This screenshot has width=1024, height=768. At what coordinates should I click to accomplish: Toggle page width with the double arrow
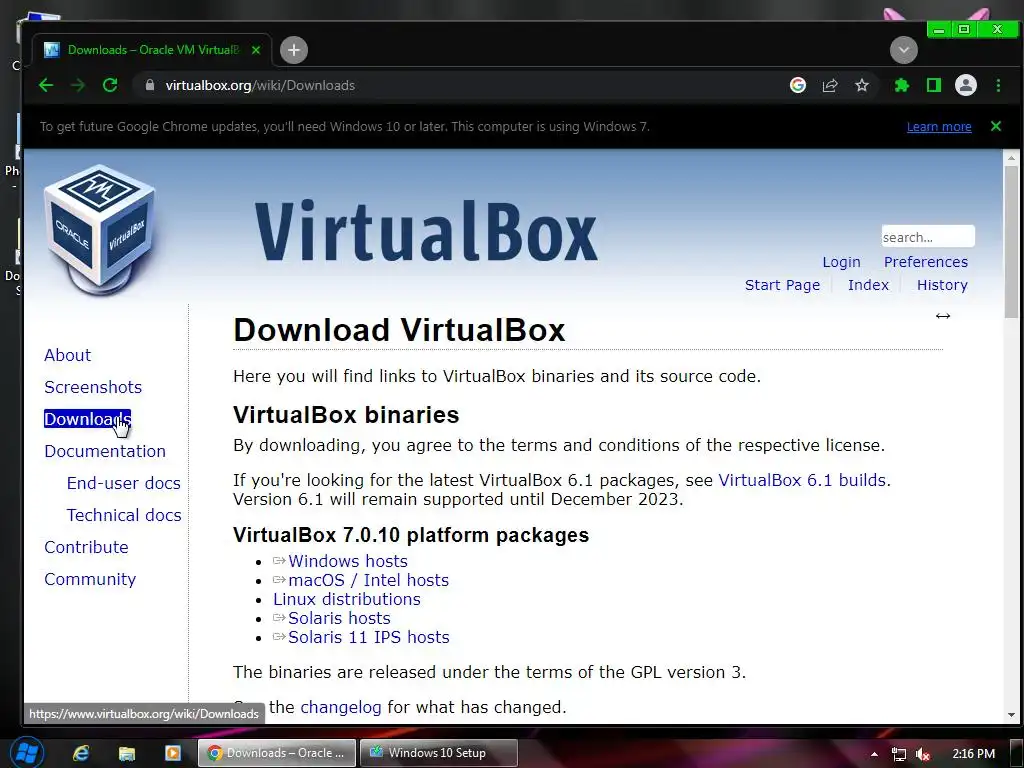[942, 316]
